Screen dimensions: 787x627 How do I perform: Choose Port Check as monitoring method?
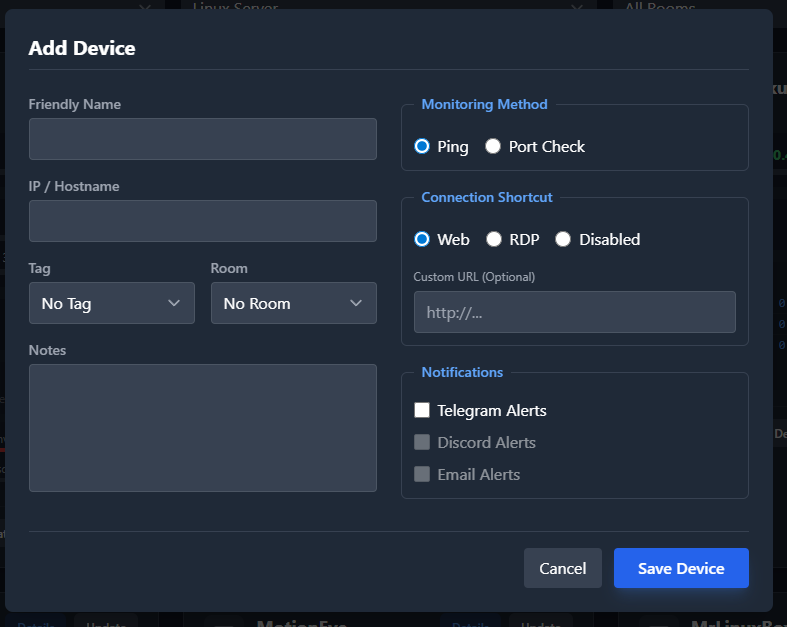click(x=493, y=146)
